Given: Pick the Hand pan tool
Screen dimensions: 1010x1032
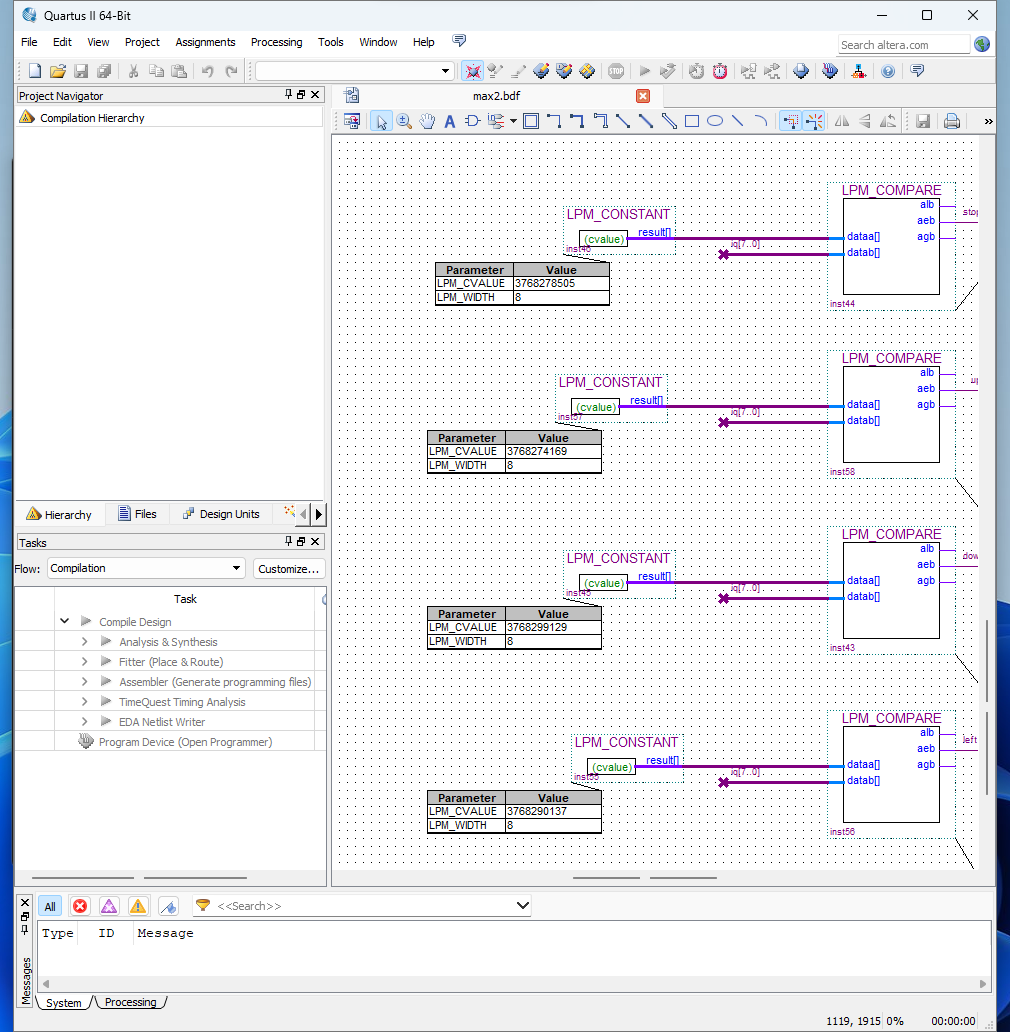Looking at the screenshot, I should click(428, 121).
